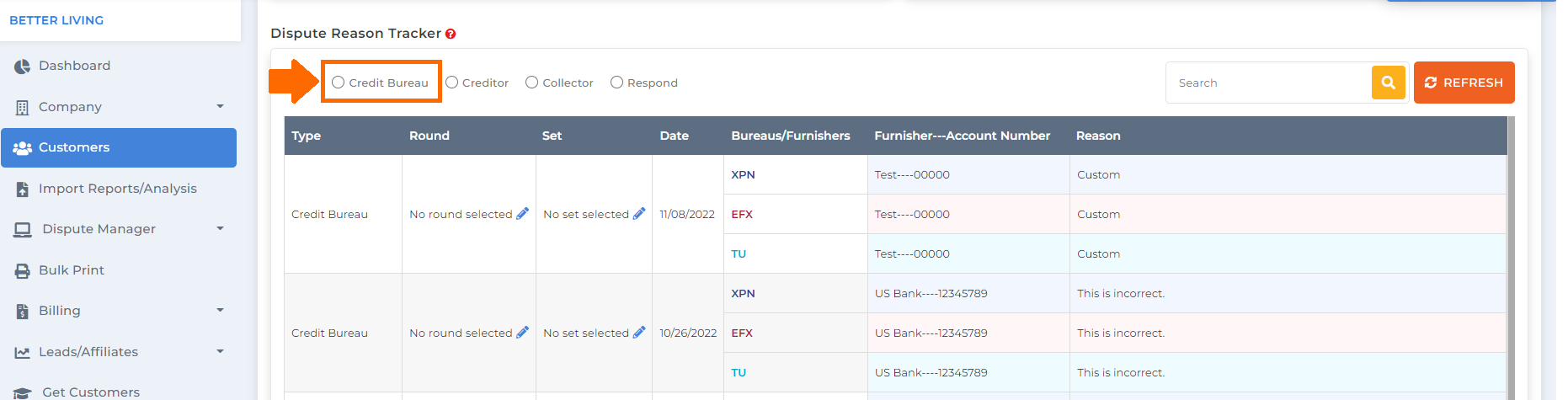The width and height of the screenshot is (1568, 400).
Task: Click the 11/08/2022 date cell
Action: [x=687, y=214]
